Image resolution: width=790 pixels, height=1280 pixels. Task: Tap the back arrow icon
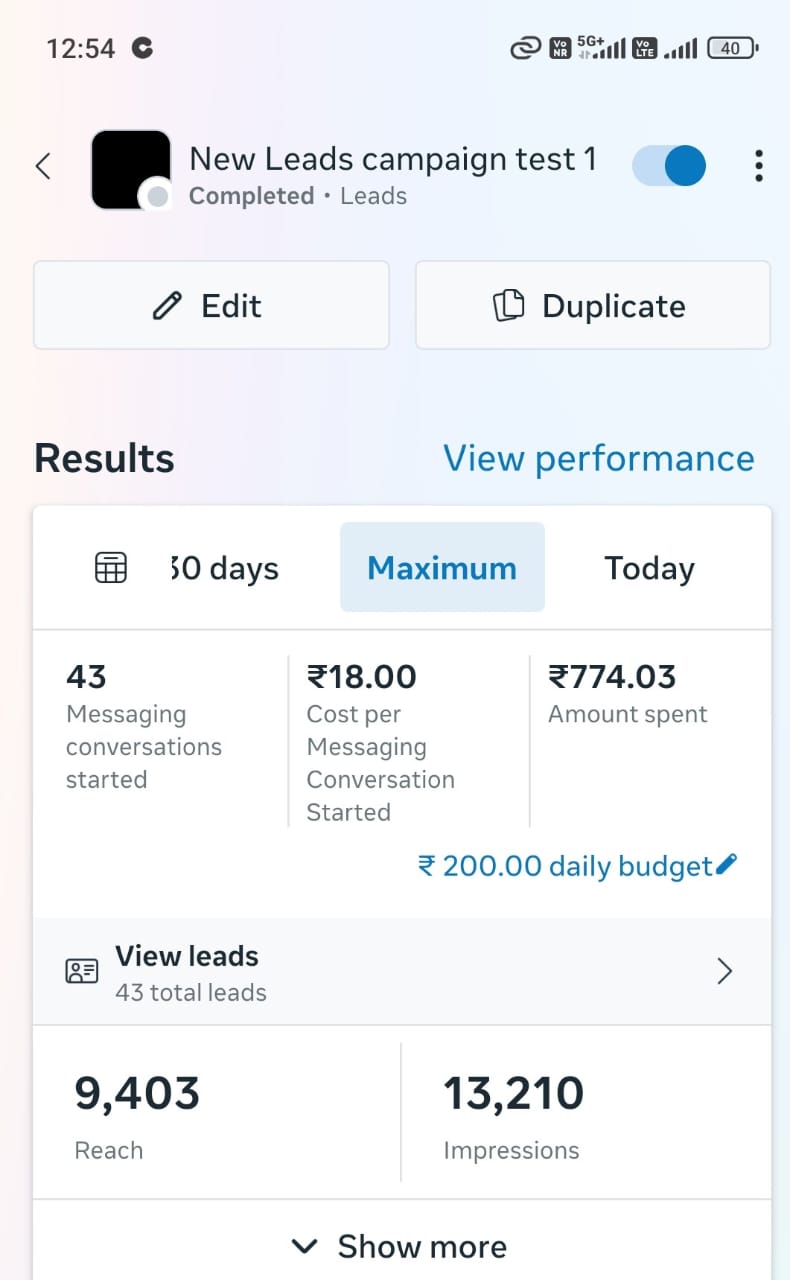coord(43,166)
